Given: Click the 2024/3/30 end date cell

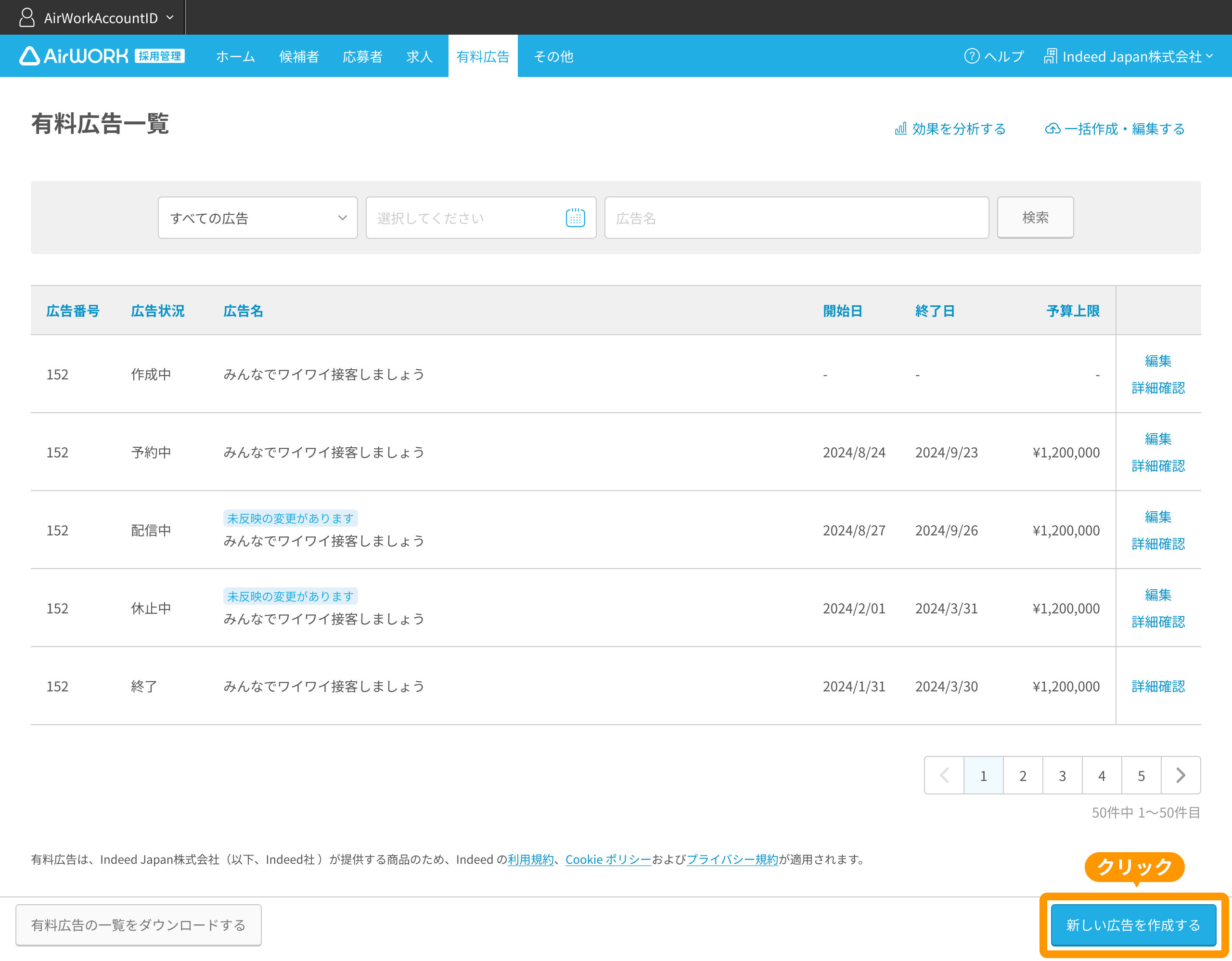Looking at the screenshot, I should pos(946,686).
